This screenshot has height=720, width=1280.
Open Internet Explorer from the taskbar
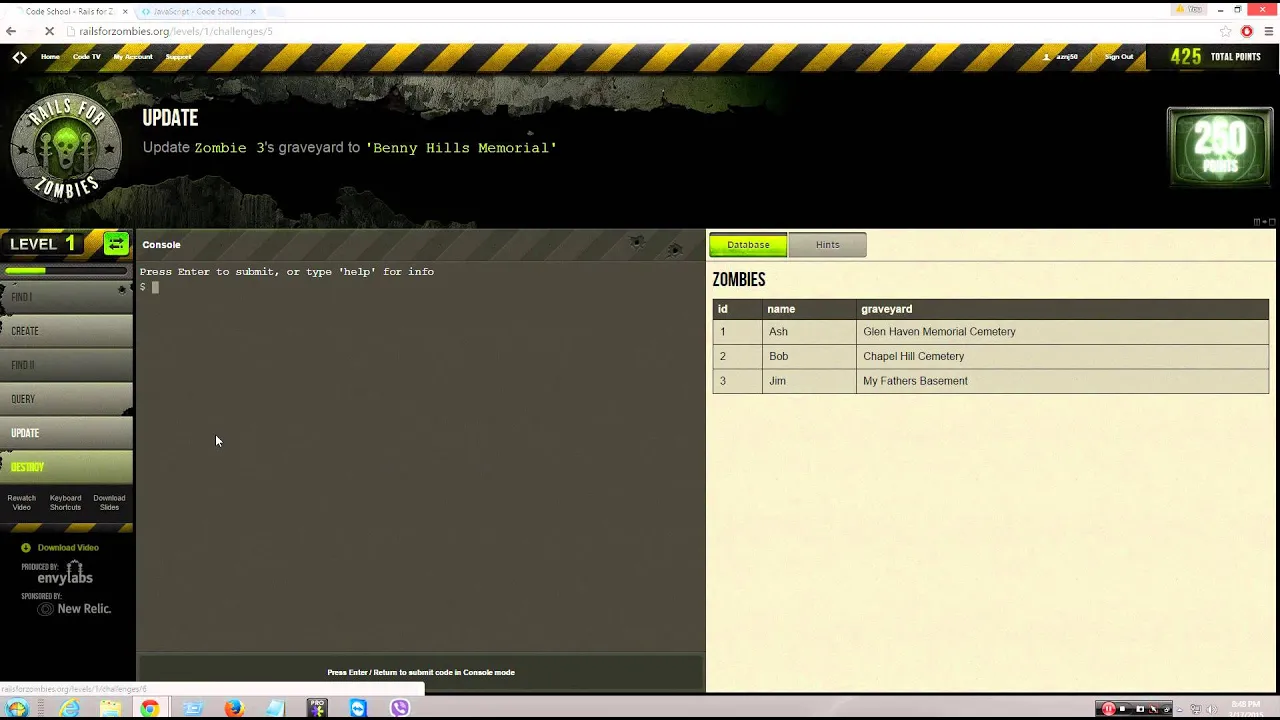click(69, 708)
